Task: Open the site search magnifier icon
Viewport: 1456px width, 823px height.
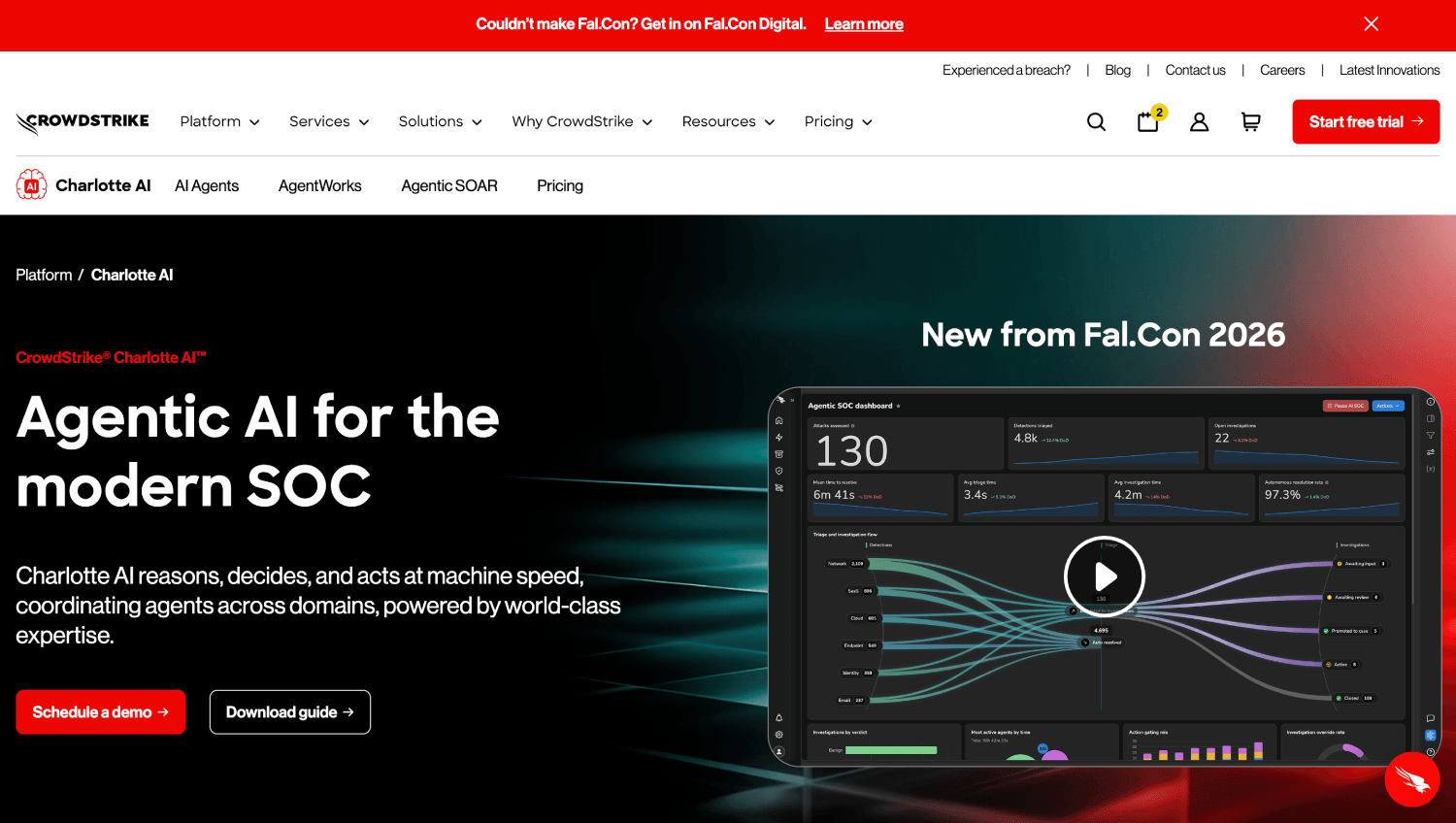Action: coord(1096,121)
